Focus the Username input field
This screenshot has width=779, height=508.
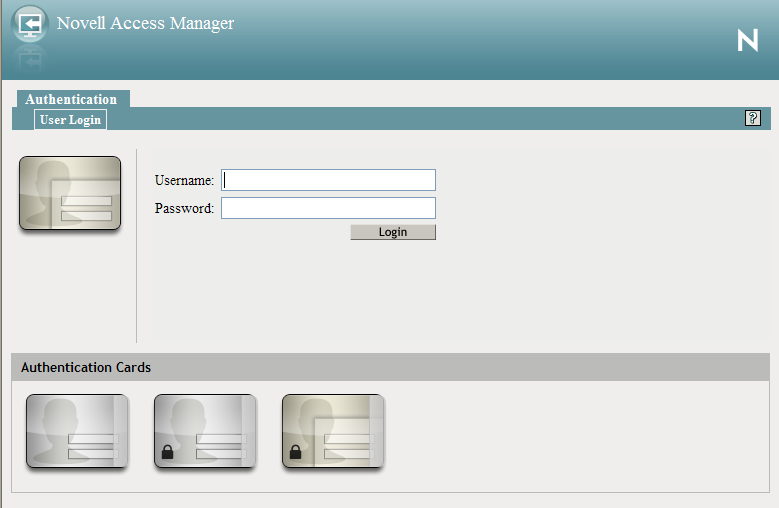(328, 180)
